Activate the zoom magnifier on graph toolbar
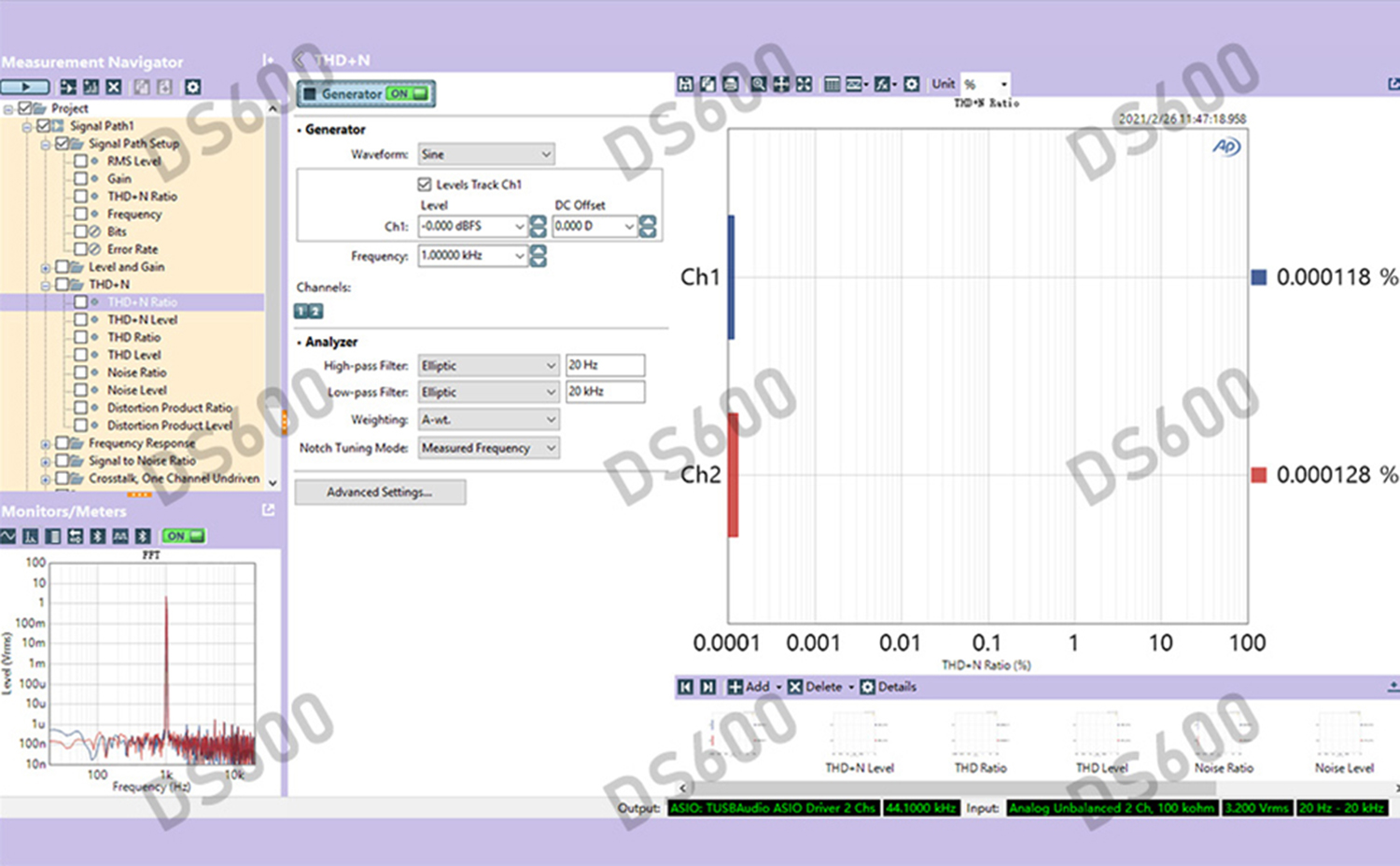The width and height of the screenshot is (1400, 866). click(759, 84)
